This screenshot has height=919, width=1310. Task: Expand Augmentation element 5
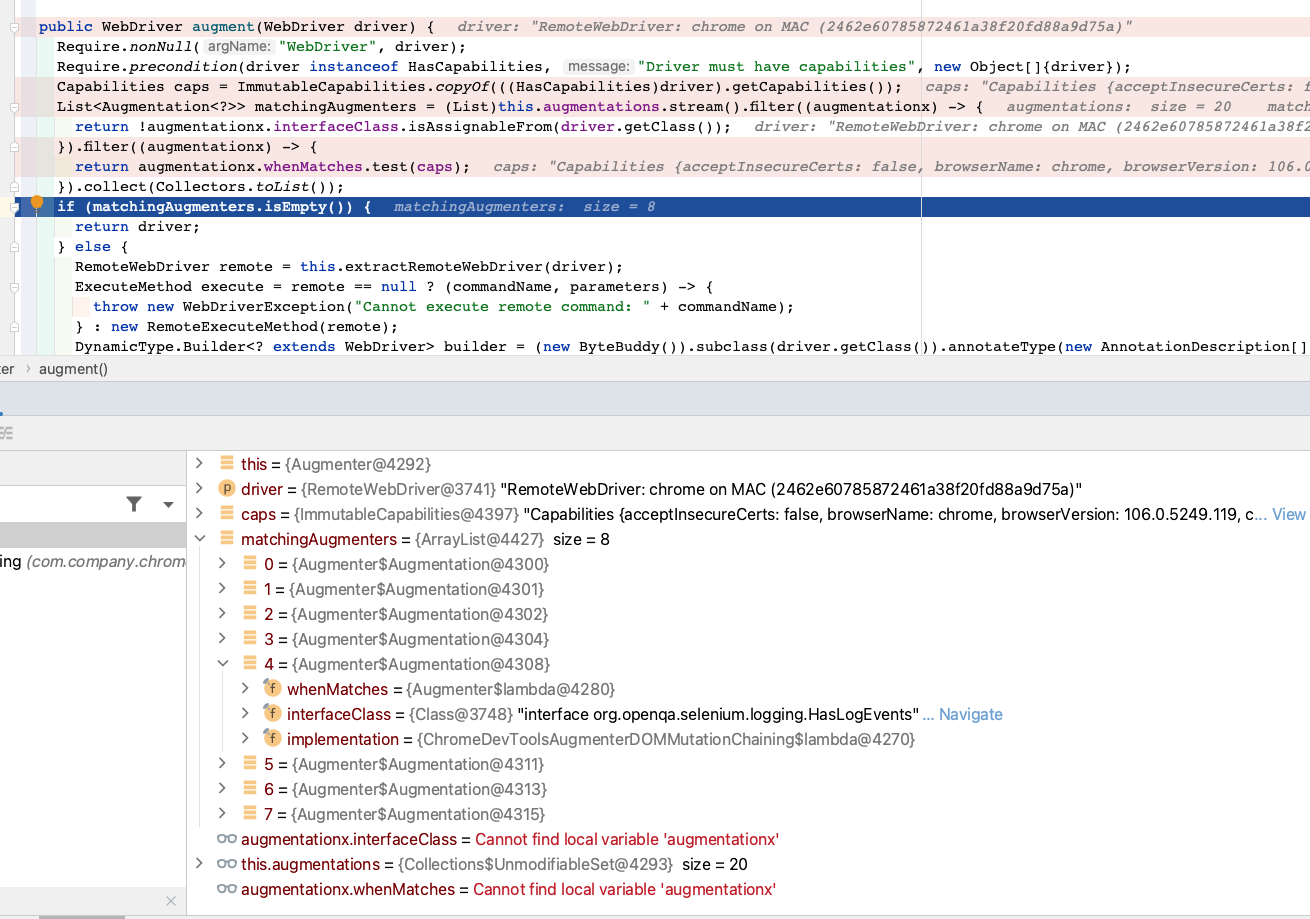coord(222,764)
